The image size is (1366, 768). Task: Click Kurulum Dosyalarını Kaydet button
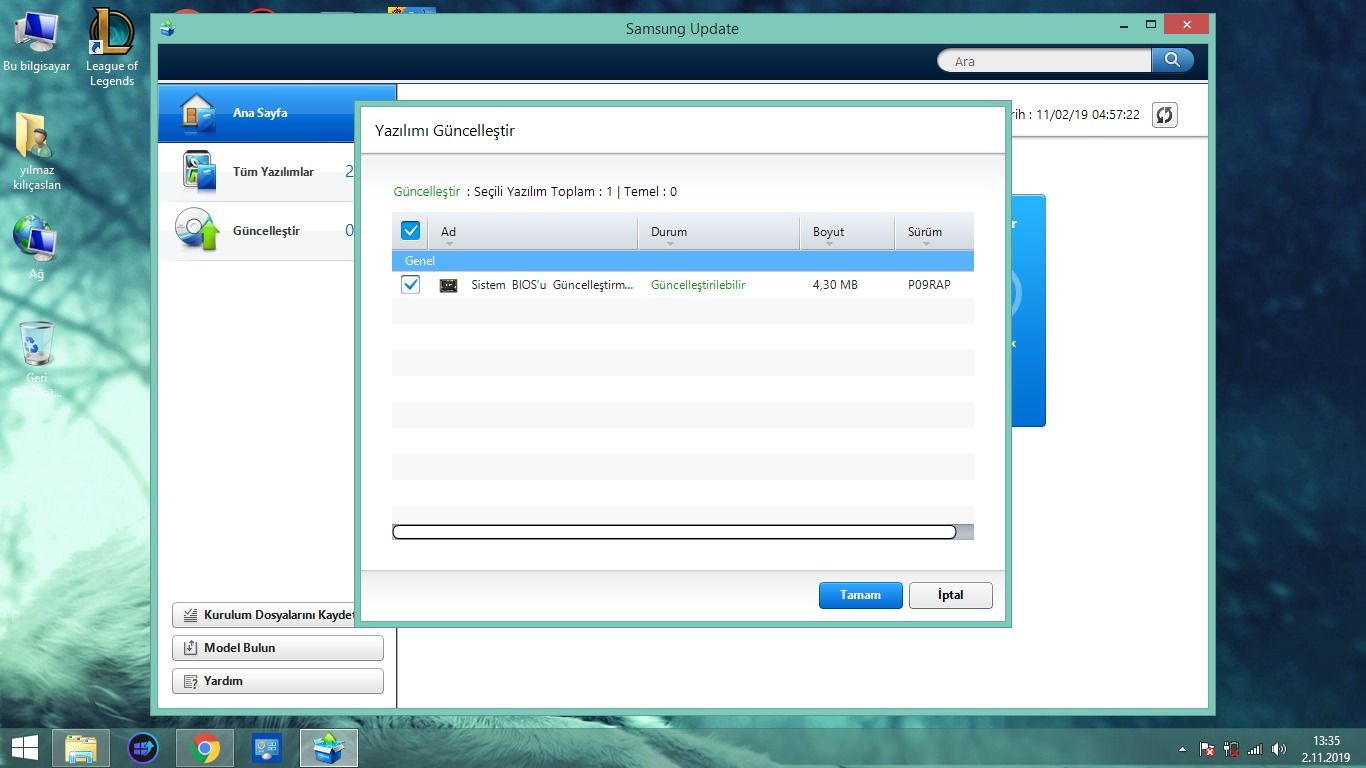(x=265, y=615)
